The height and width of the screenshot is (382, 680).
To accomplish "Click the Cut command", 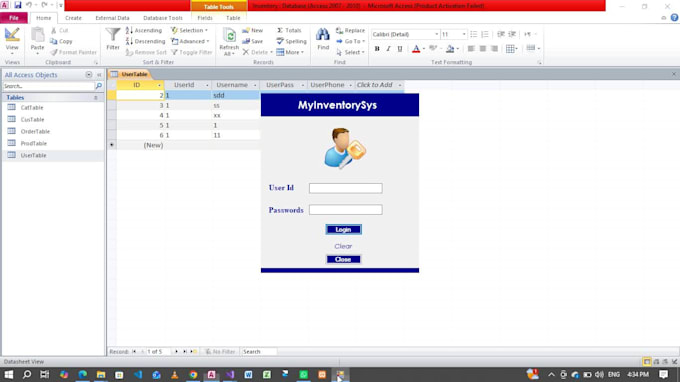I will [x=59, y=30].
